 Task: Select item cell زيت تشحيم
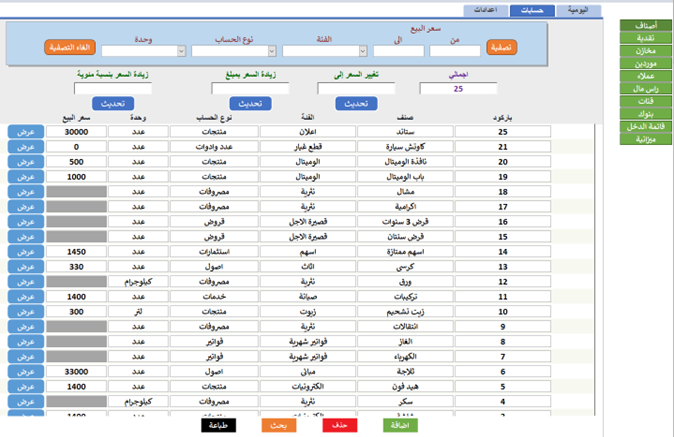click(405, 312)
